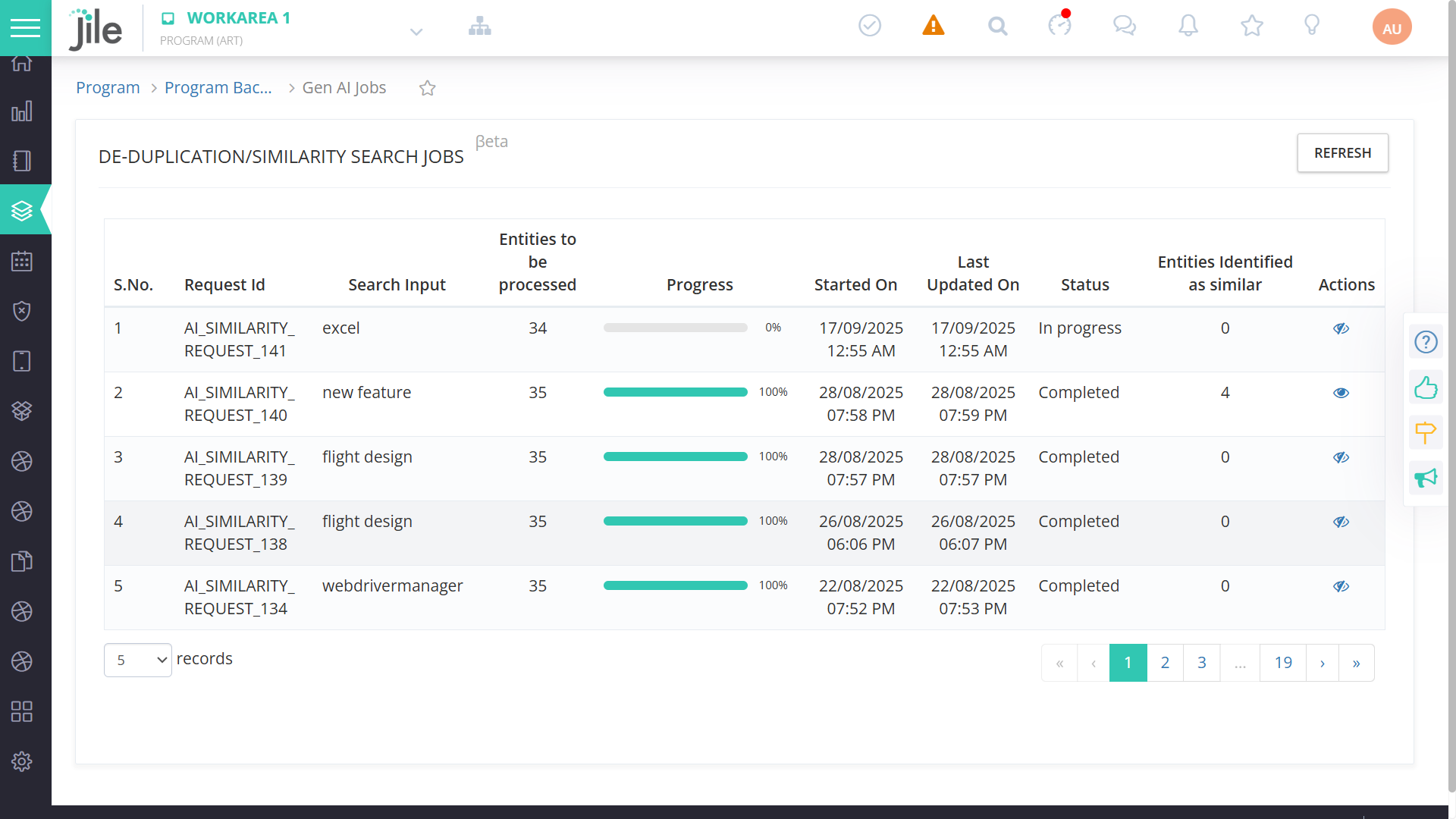
Task: Go to page 3 of jobs
Action: 1202,663
